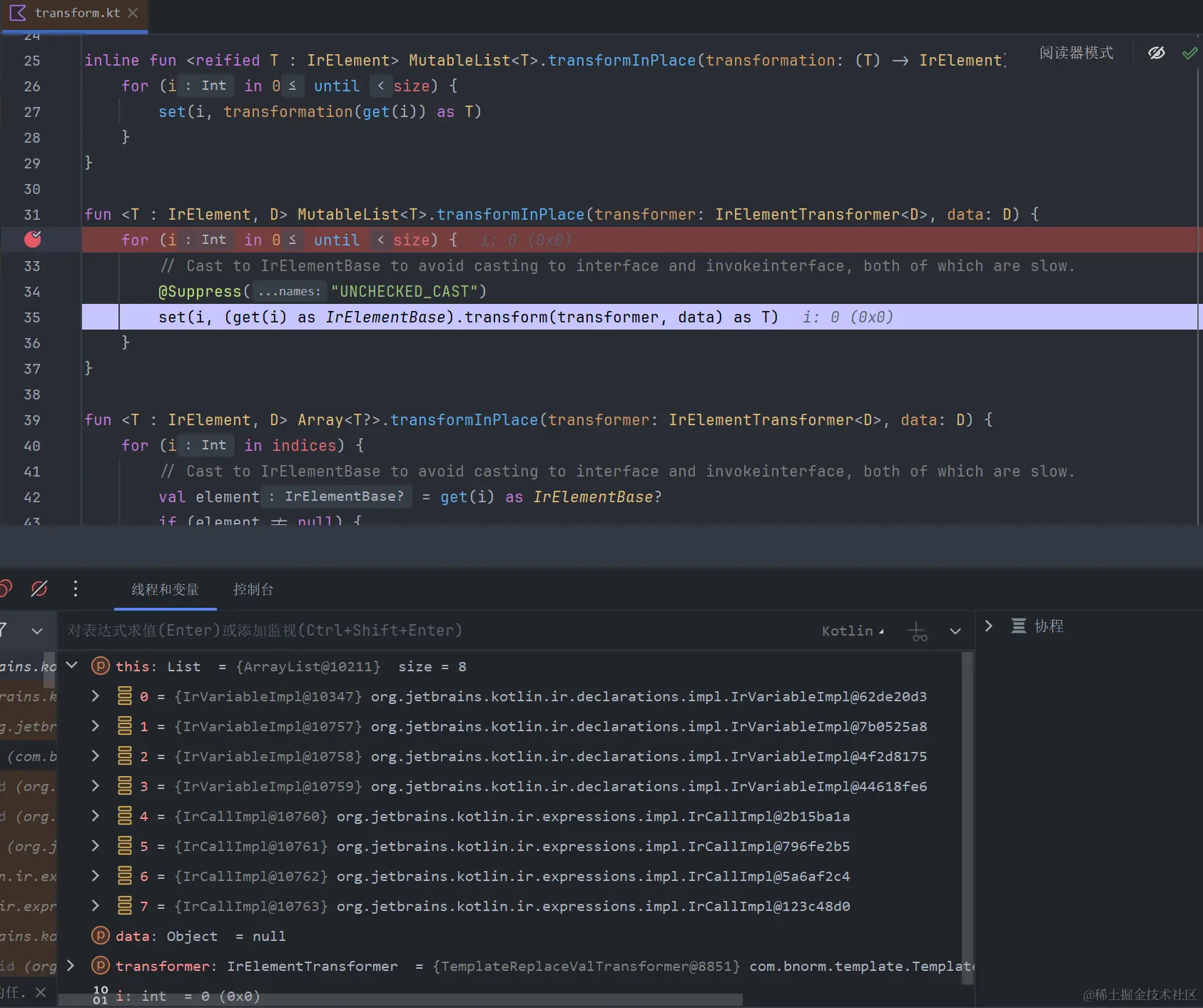Open the expression history dropdown arrow
Screen dimensions: 1203x1008
coord(955,631)
